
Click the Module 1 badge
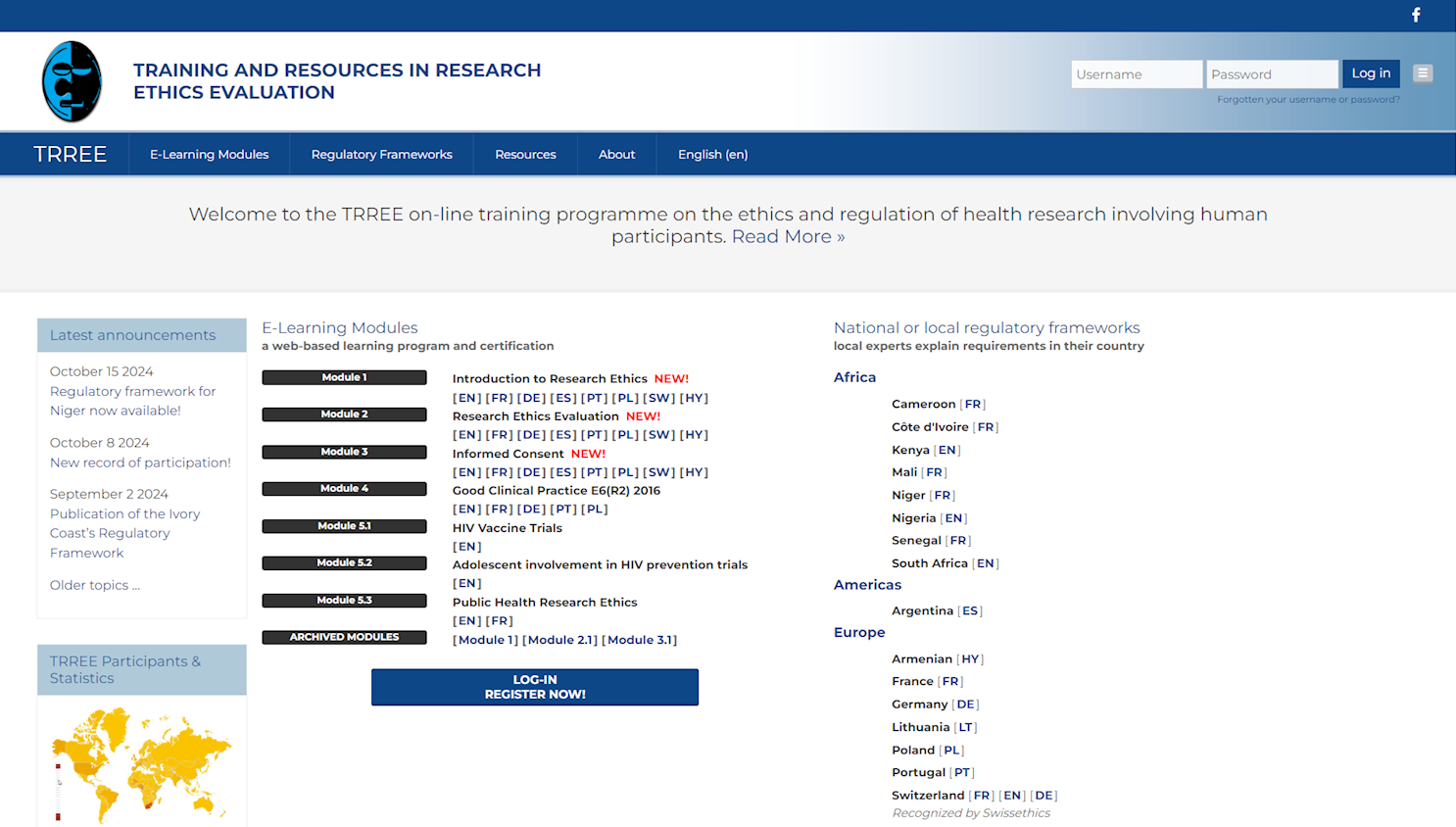coord(344,377)
